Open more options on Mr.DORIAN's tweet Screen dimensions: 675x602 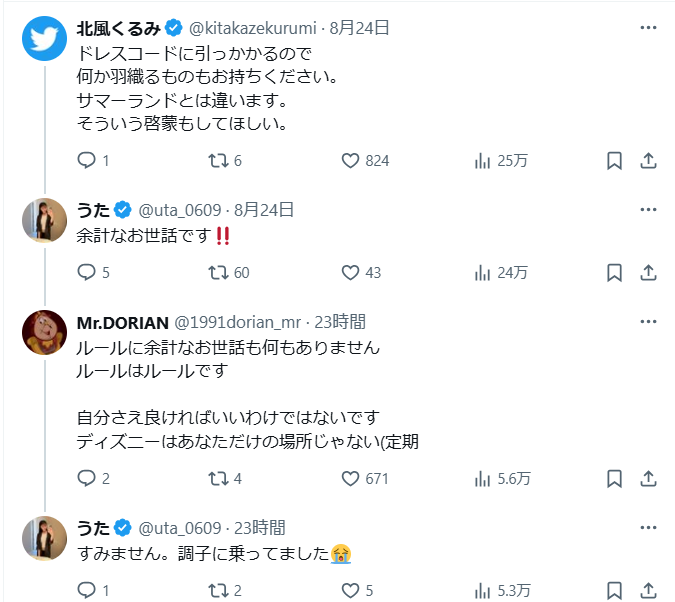(648, 321)
